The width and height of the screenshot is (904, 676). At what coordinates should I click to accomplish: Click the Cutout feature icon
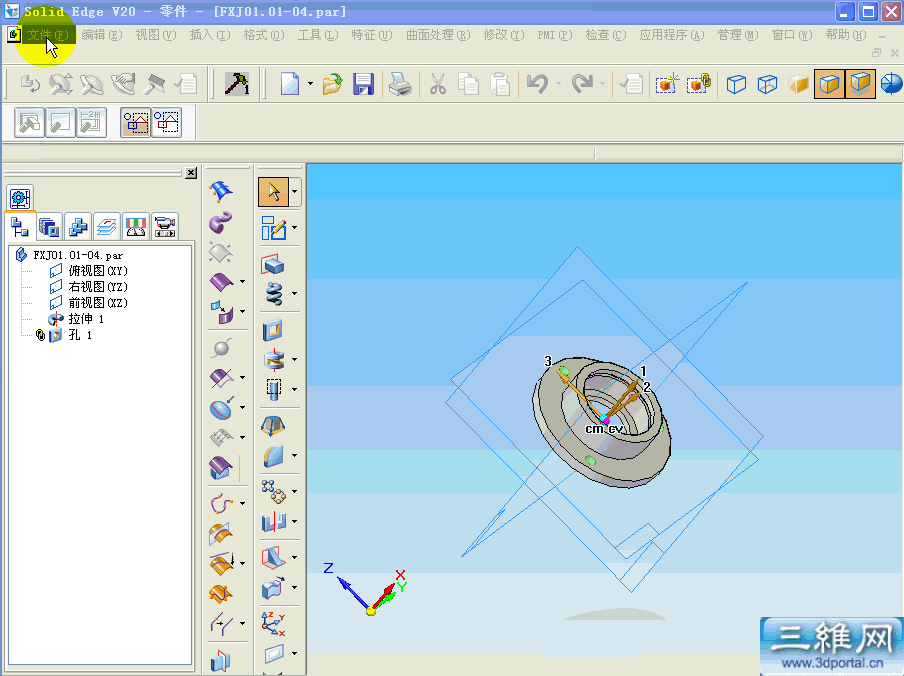click(273, 331)
